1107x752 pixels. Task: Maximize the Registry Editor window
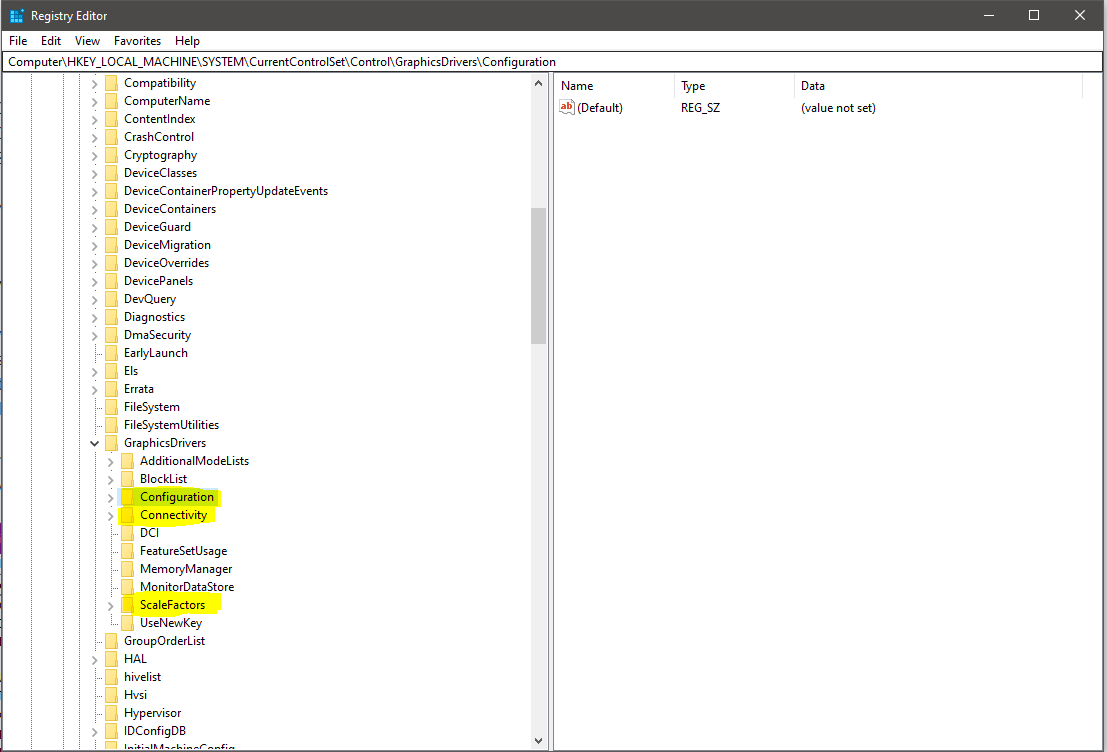[x=1034, y=16]
